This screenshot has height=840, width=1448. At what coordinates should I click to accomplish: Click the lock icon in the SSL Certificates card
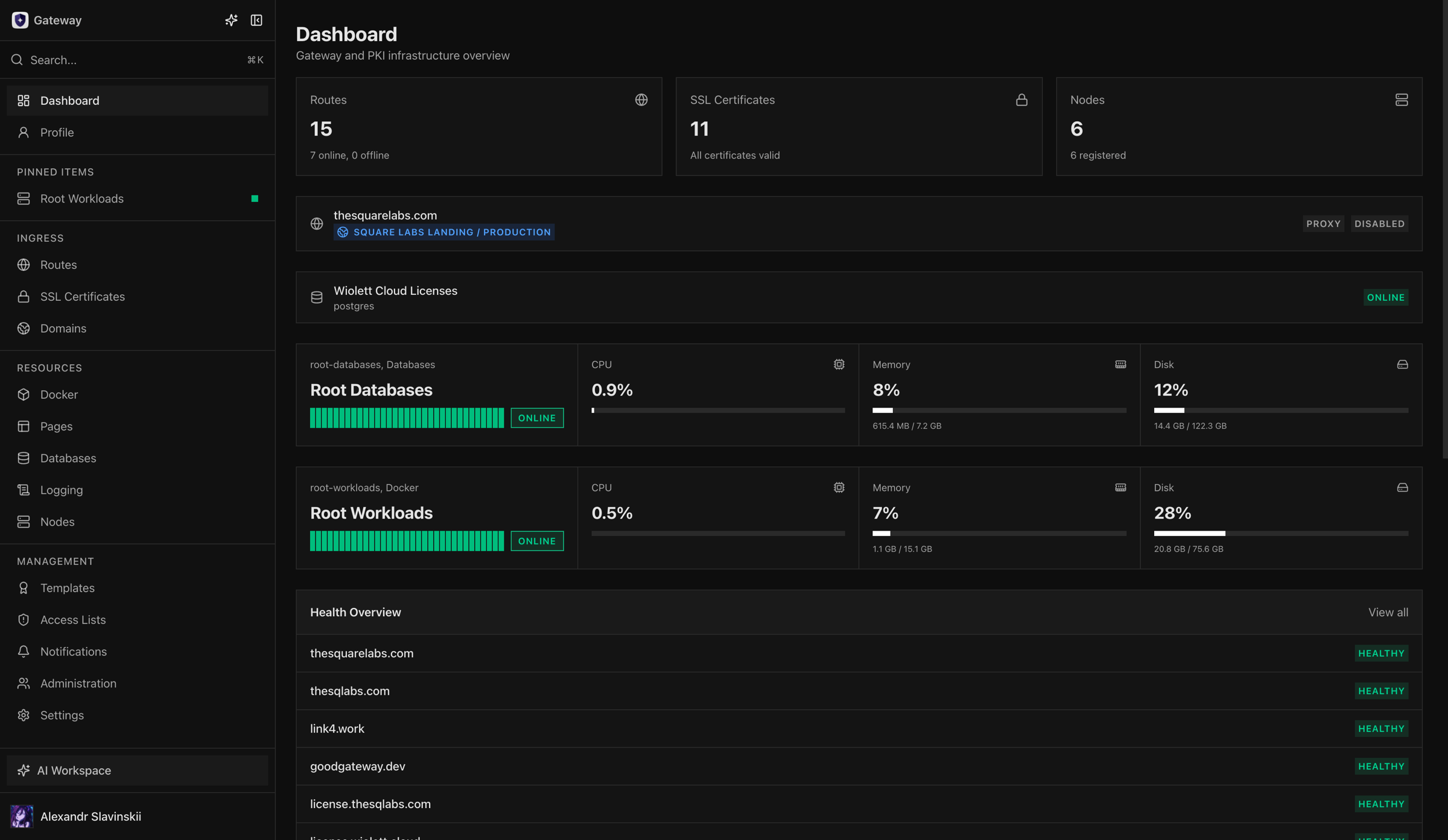(x=1021, y=100)
